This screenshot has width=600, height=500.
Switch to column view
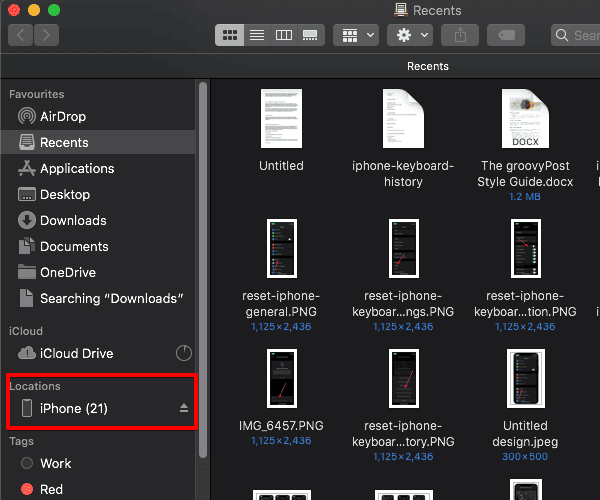coord(283,35)
